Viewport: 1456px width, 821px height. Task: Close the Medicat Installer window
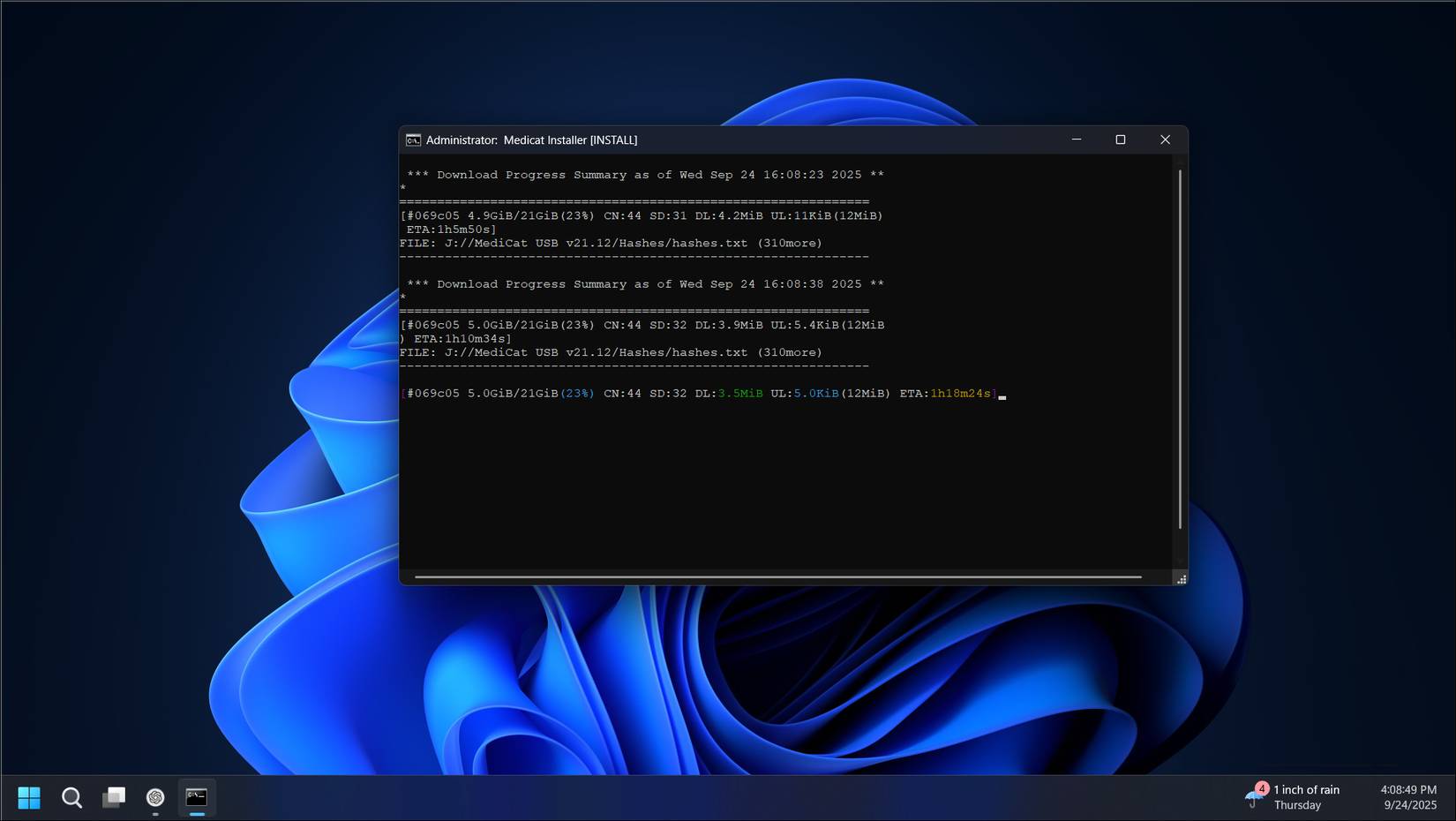coord(1165,139)
